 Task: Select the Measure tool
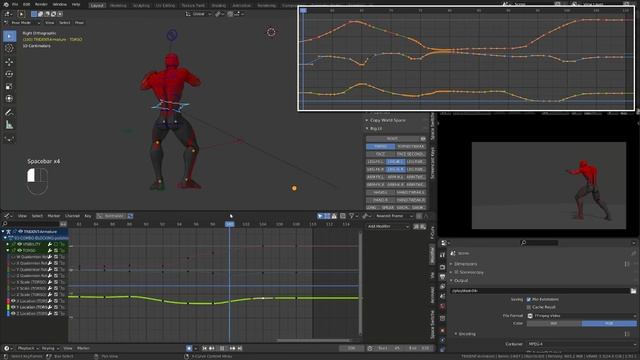[x=9, y=125]
